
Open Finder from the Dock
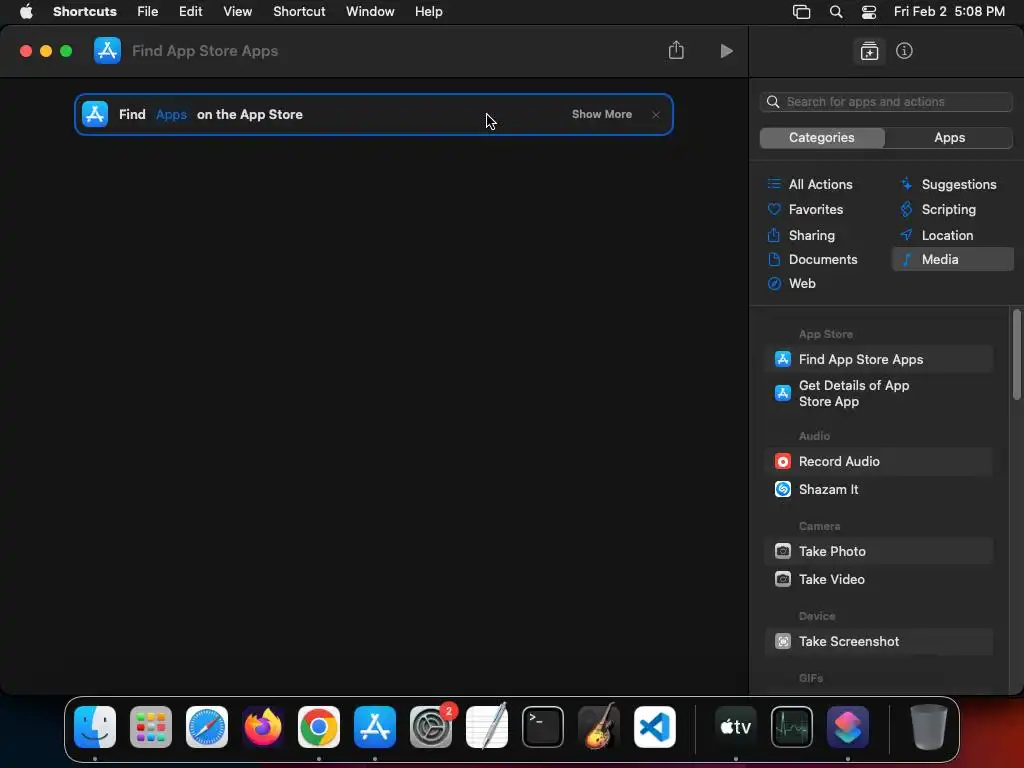pyautogui.click(x=95, y=727)
